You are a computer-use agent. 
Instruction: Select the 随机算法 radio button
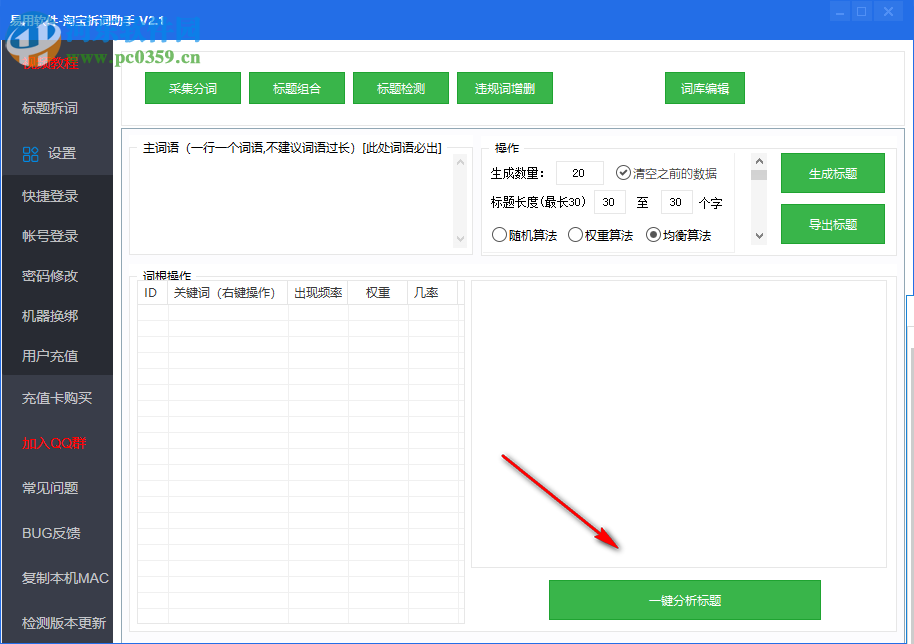(x=500, y=234)
